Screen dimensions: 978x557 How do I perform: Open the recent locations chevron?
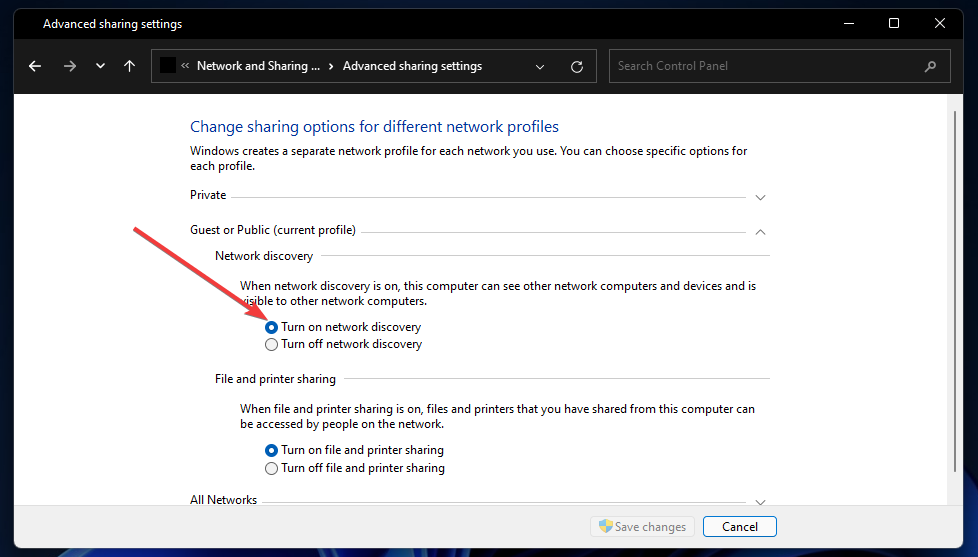click(x=100, y=66)
